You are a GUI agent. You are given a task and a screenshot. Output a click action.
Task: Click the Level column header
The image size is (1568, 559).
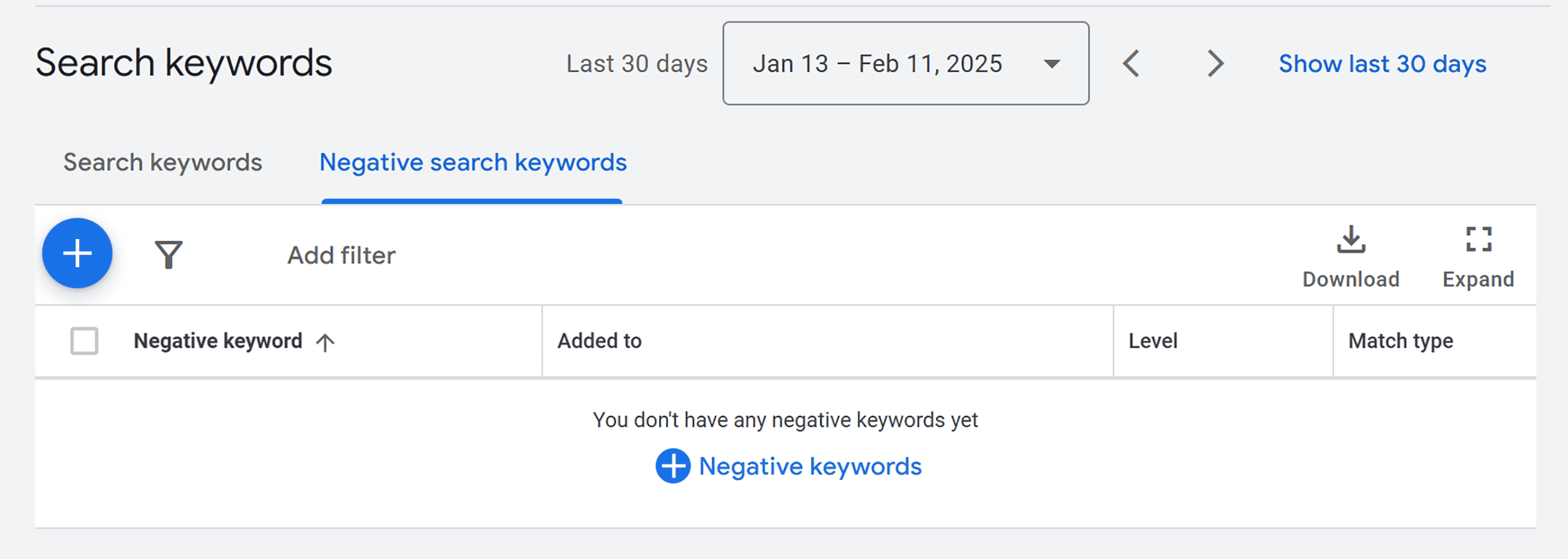click(x=1153, y=341)
